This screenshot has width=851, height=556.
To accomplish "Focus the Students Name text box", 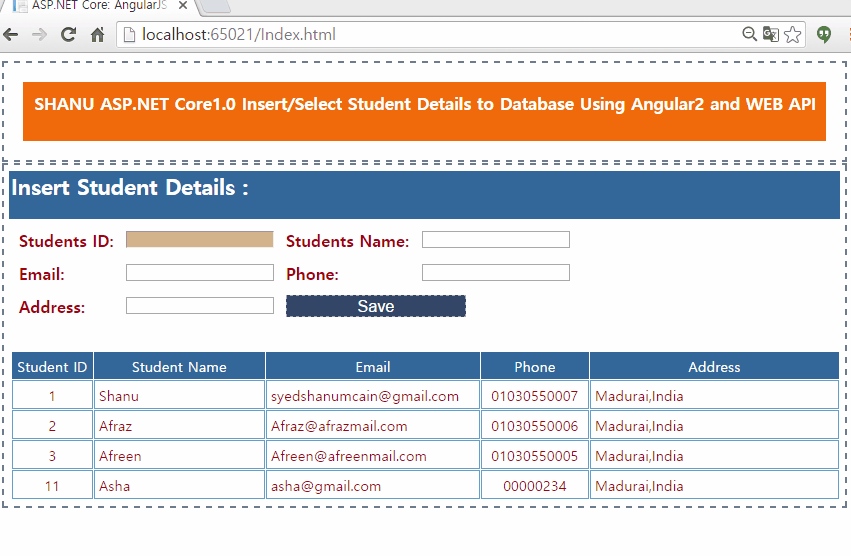I will click(496, 239).
